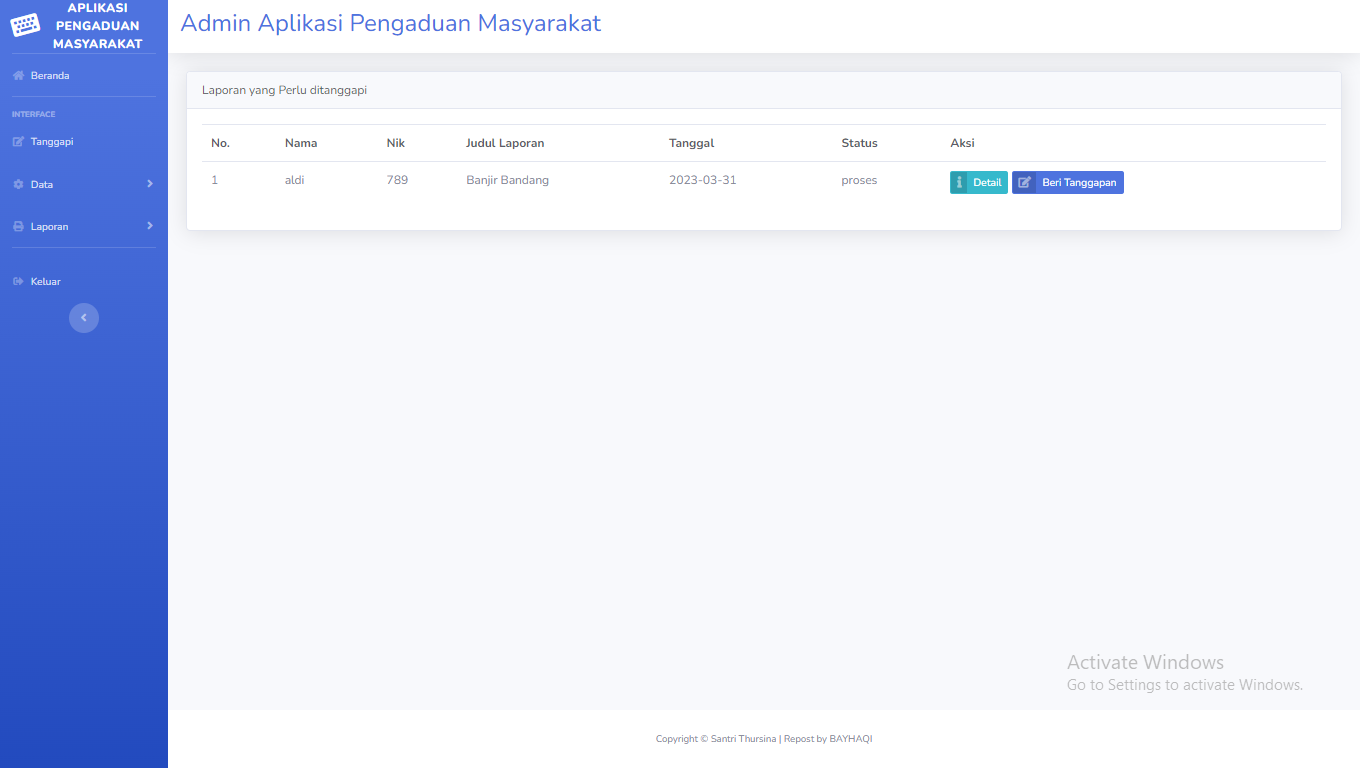Open Detail for the Banjir Bandang report
Viewport: 1360px width, 768px height.
(979, 183)
